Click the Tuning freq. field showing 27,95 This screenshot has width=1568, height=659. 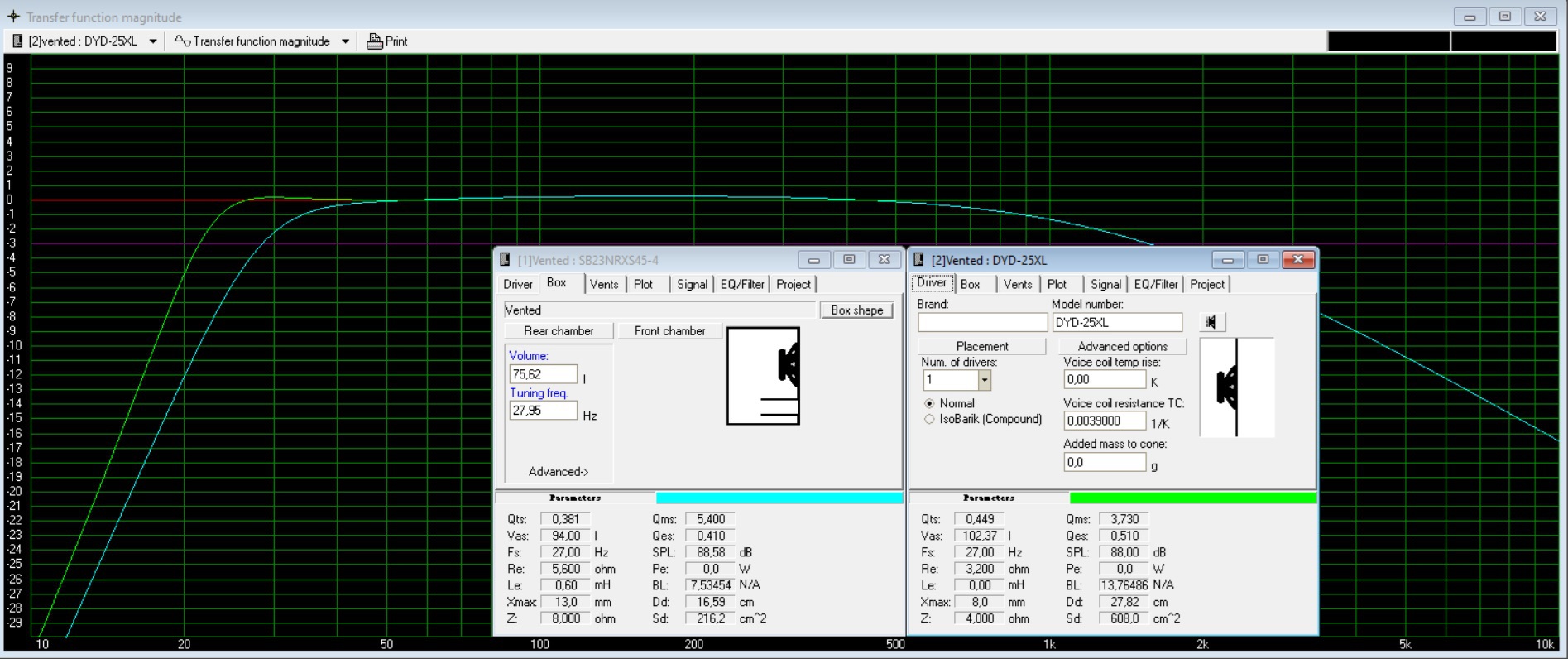[x=543, y=411]
